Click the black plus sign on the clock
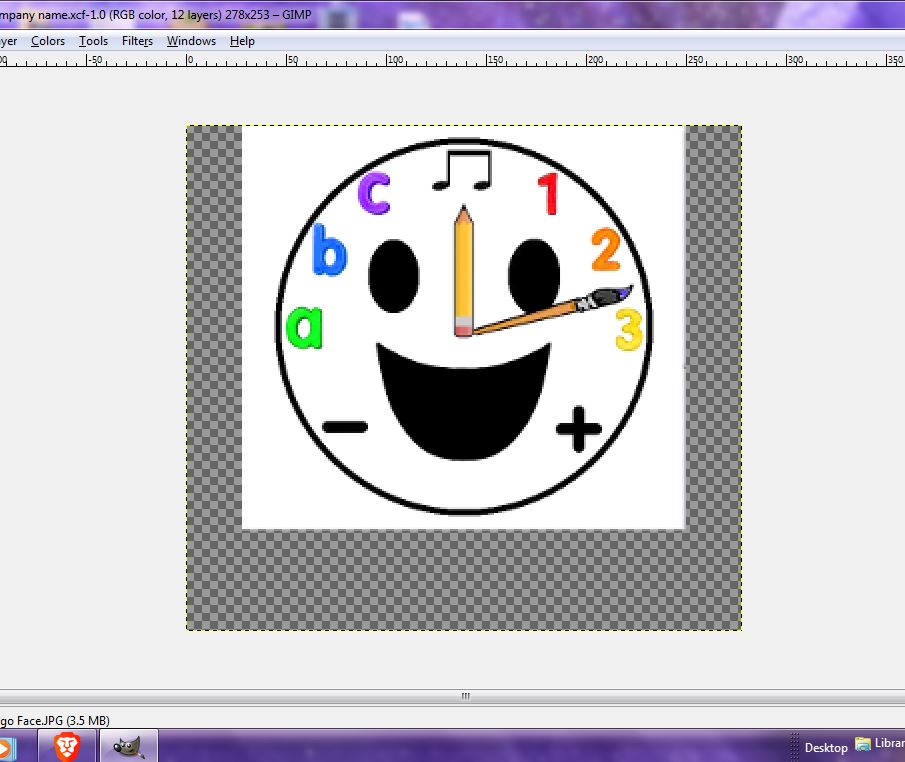Screen dimensions: 905x762 coord(578,428)
